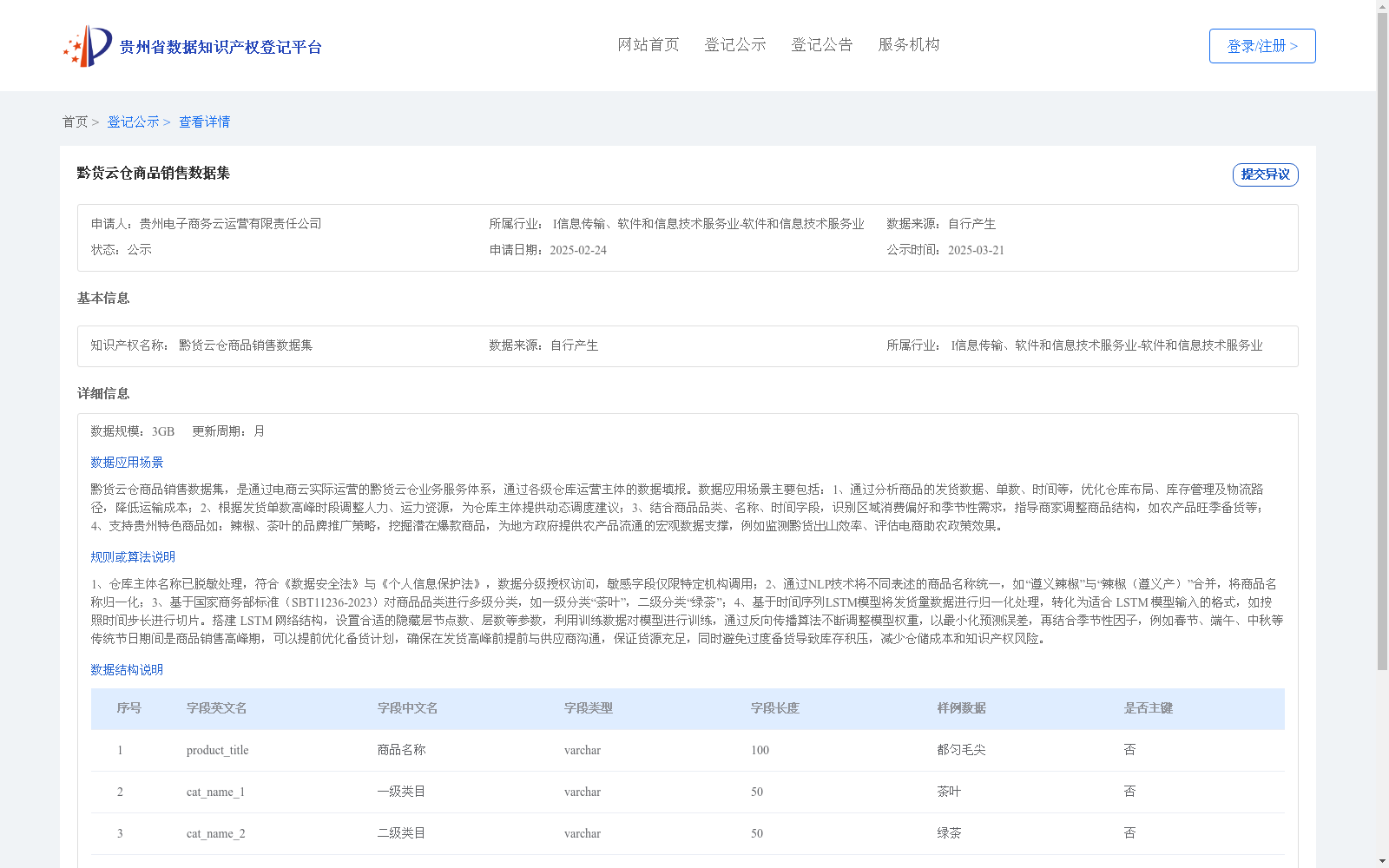This screenshot has width=1389, height=868.
Task: Click the 数据结构说明 heading
Action: 127,670
